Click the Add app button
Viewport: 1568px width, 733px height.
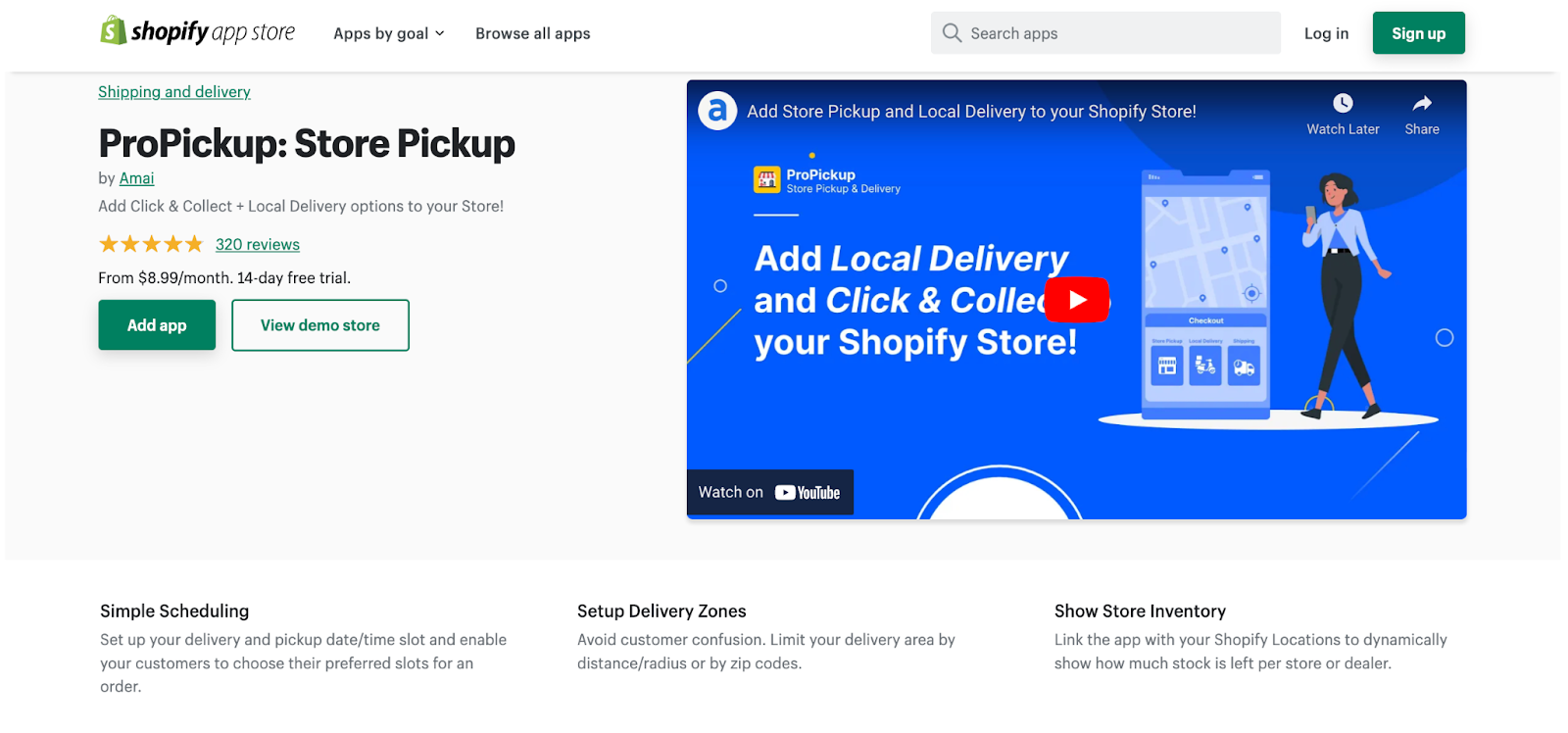coord(157,325)
